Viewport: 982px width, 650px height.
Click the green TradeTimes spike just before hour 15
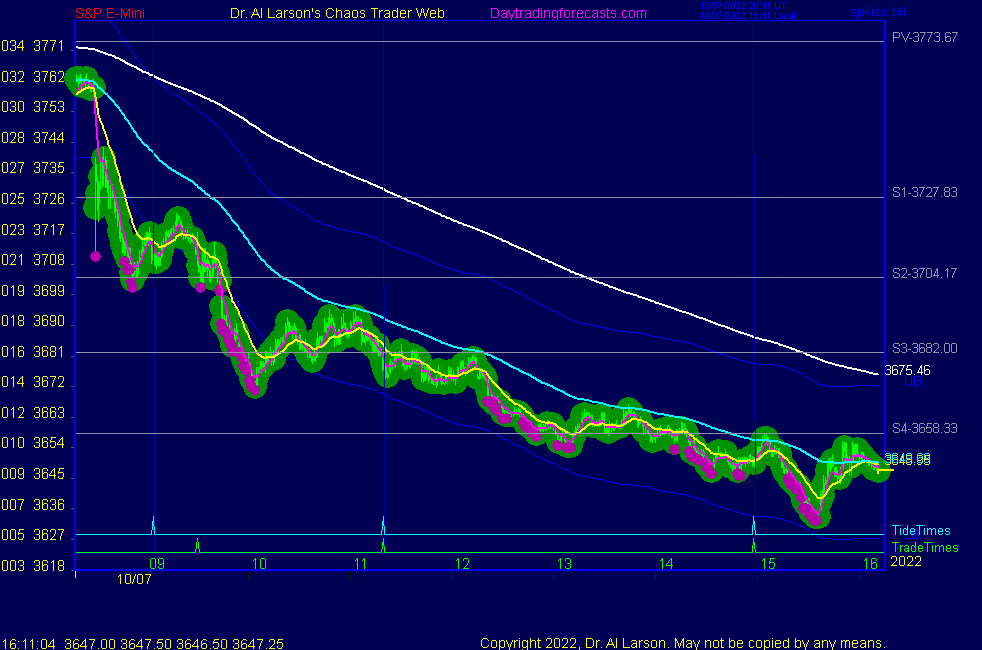753,545
